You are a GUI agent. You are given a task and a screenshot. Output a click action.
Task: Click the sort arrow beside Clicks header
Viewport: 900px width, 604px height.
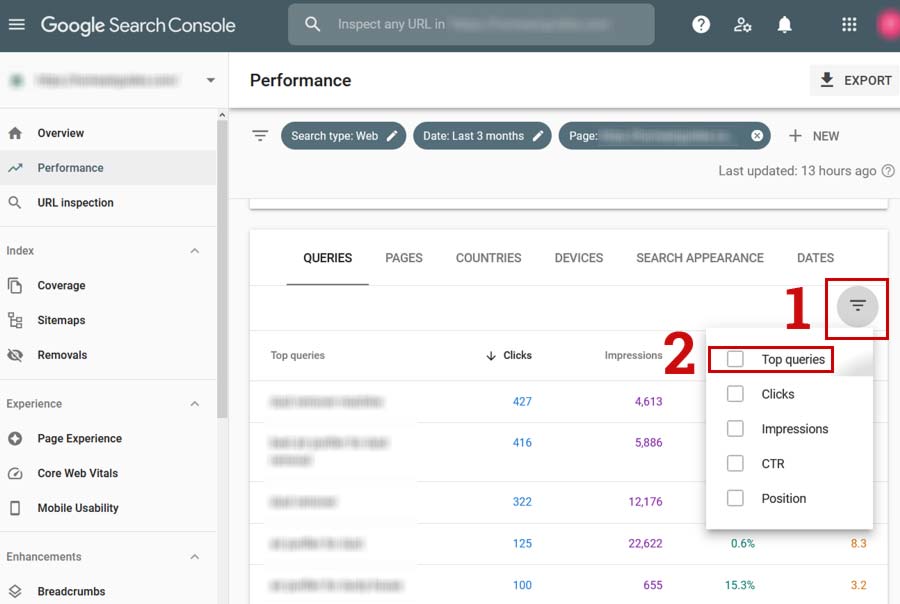point(491,356)
